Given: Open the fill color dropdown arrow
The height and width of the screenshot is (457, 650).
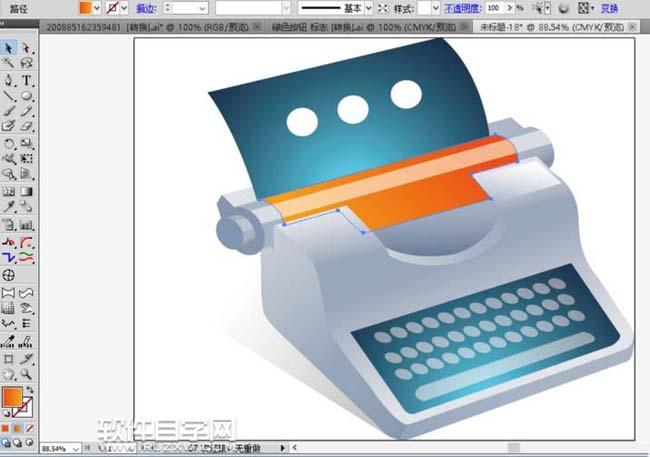Looking at the screenshot, I should click(97, 8).
